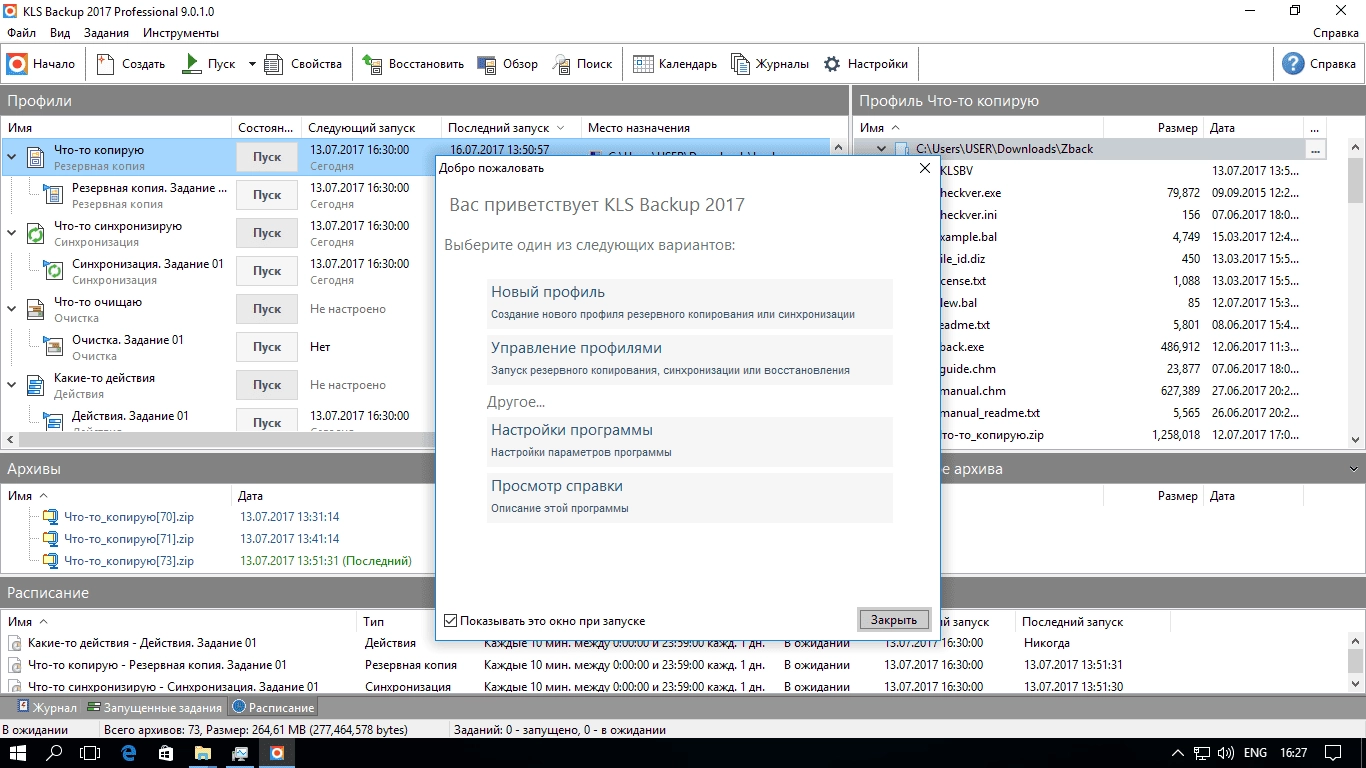Select the Очистка. Задание 01 task icon
Screen dimensions: 1366x768
point(54,347)
